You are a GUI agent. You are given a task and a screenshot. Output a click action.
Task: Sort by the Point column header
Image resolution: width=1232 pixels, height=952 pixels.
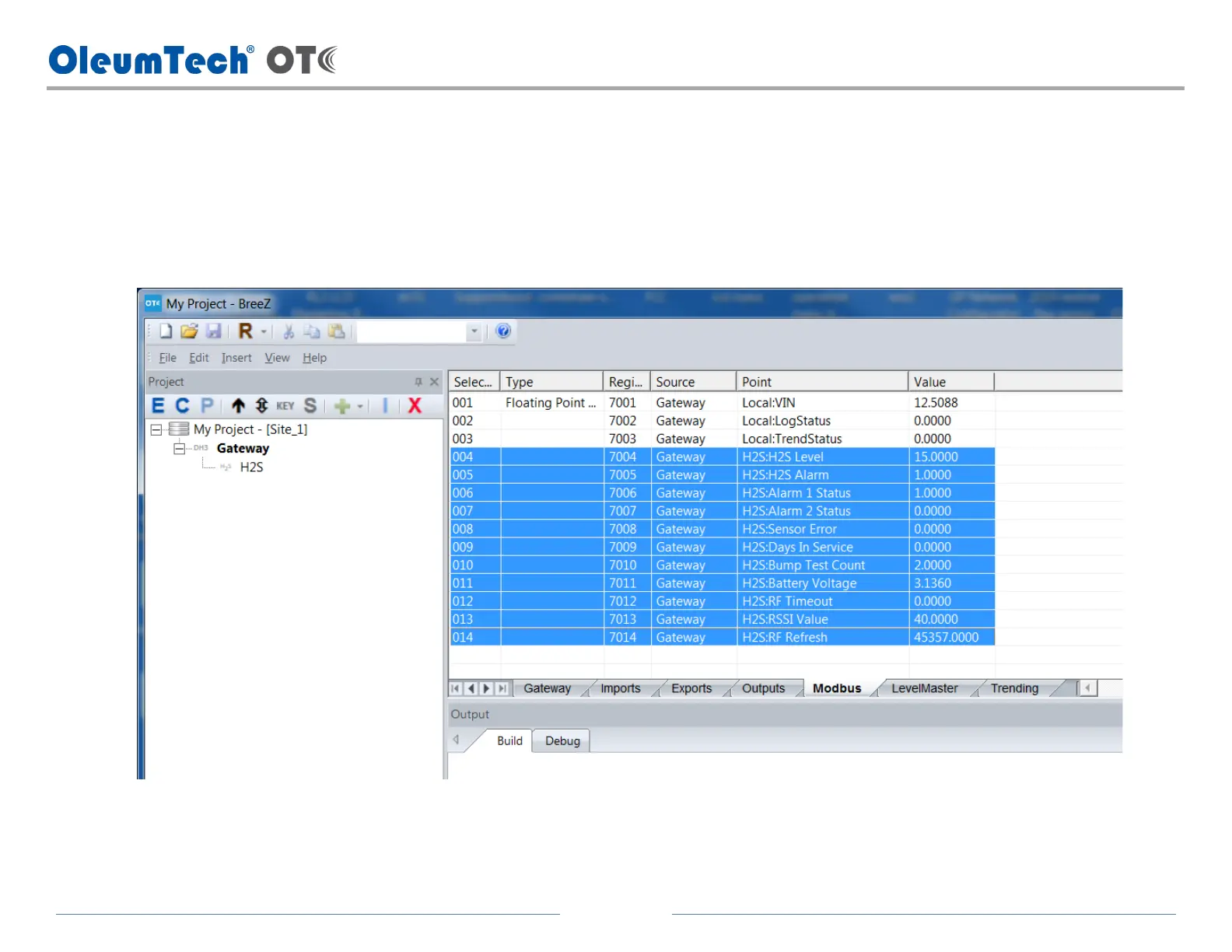click(x=822, y=382)
